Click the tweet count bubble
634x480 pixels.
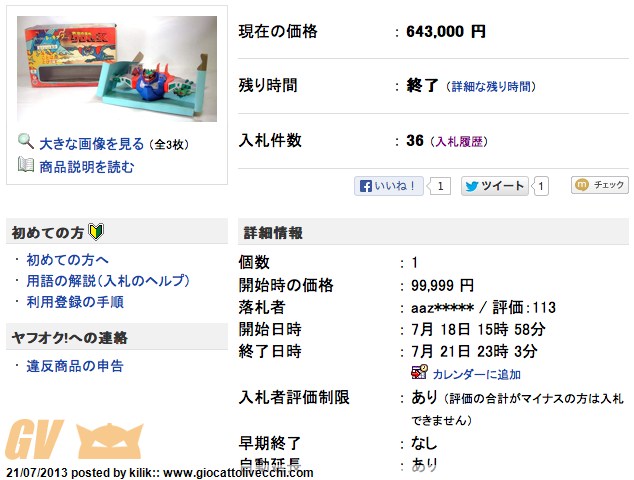(541, 186)
